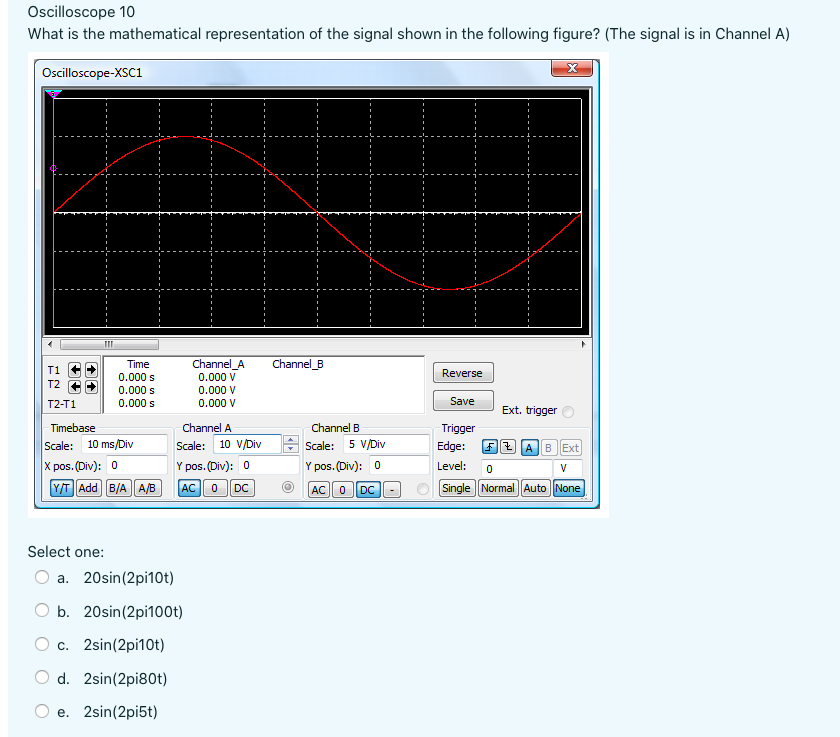Set trigger source to A
Image resolution: width=840 pixels, height=737 pixels.
point(529,446)
